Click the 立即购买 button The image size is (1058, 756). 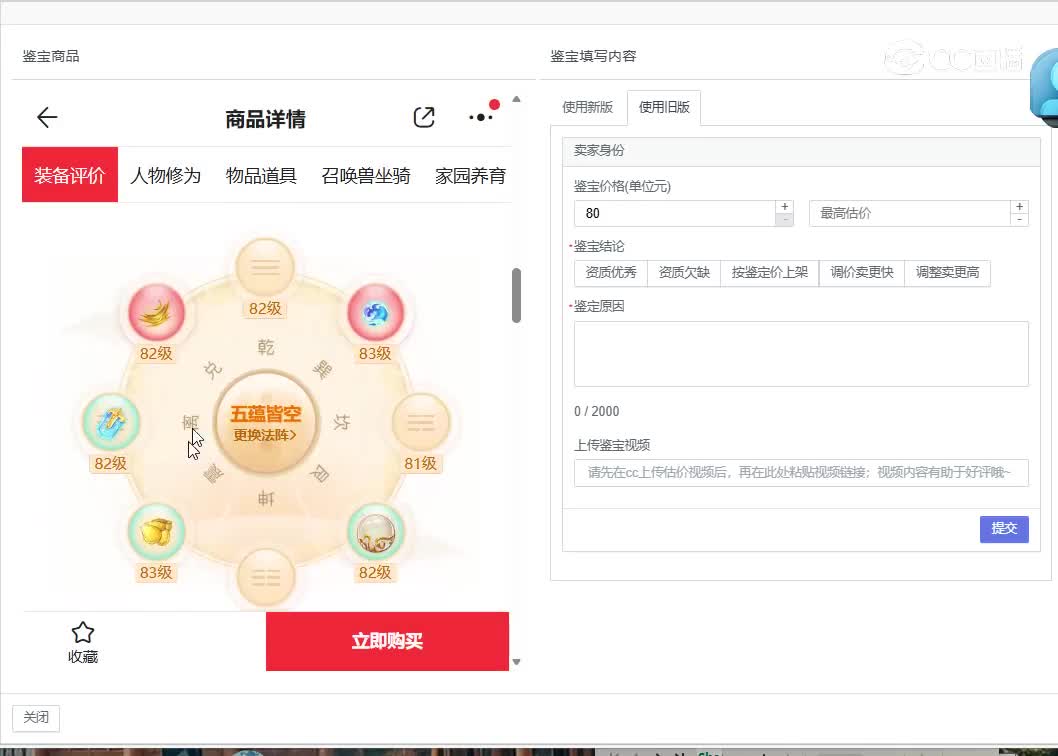(387, 641)
